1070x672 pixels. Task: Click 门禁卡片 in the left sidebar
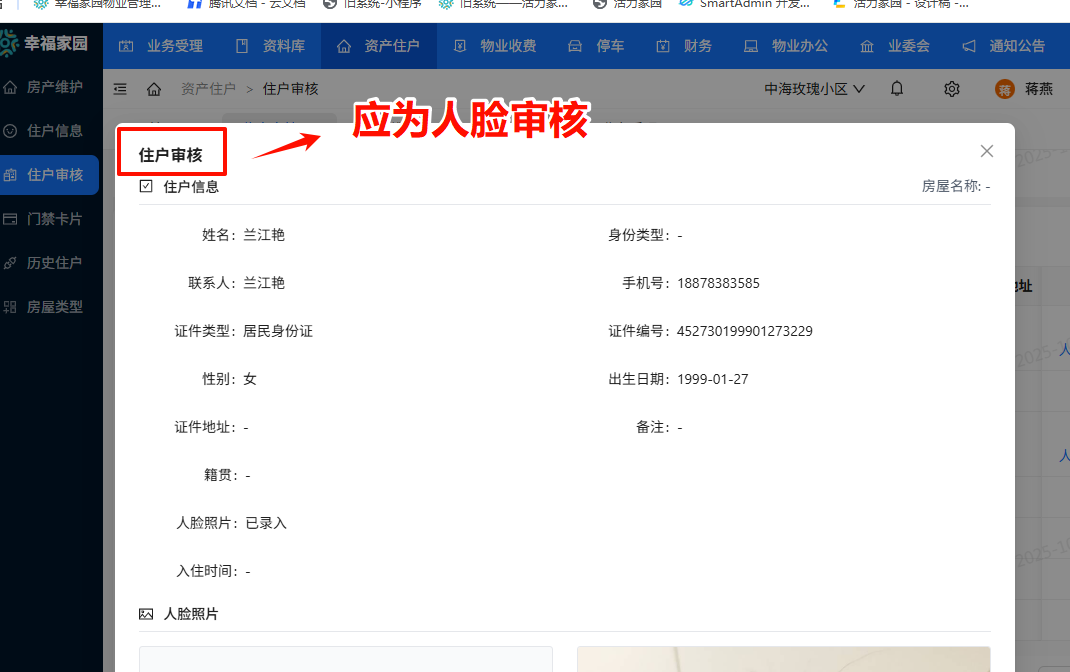click(51, 218)
